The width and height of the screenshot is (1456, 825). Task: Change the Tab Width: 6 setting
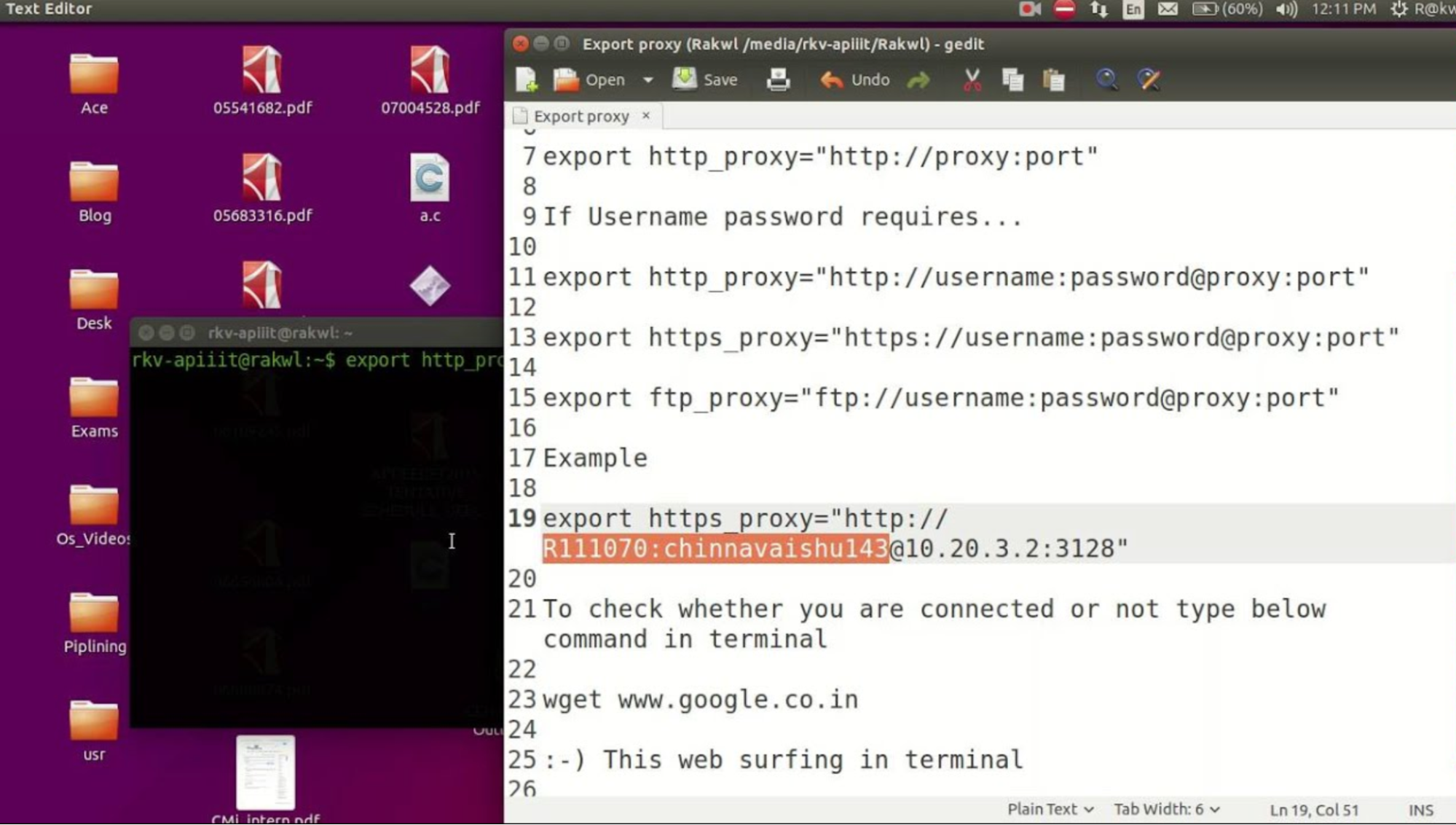pyautogui.click(x=1164, y=809)
